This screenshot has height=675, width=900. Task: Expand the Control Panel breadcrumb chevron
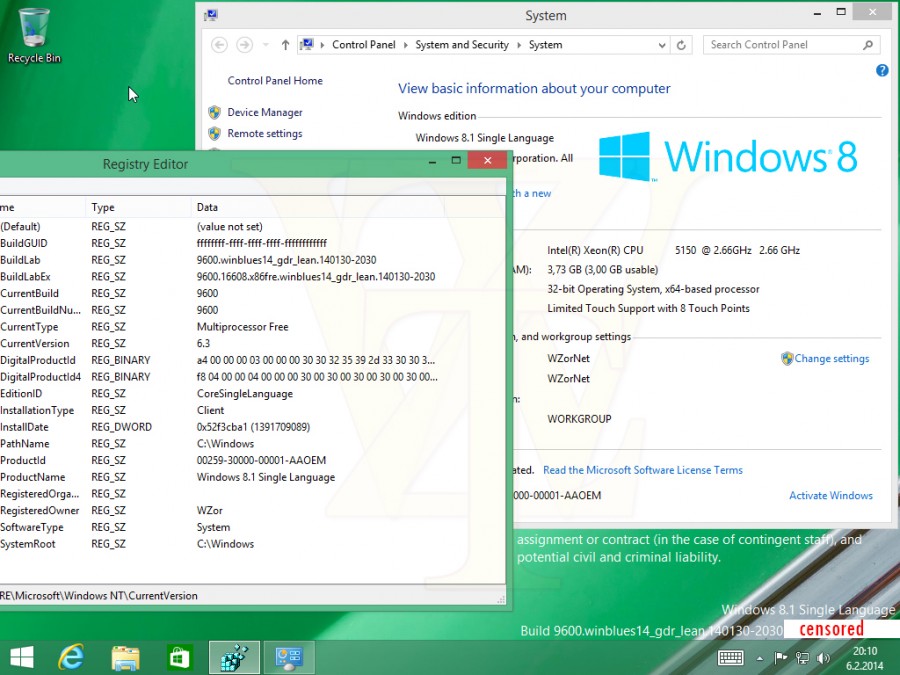pos(405,45)
